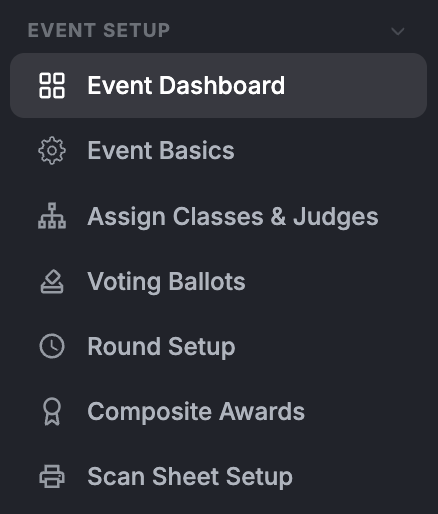Open the Scan Sheet Setup text label
This screenshot has width=438, height=514.
(x=190, y=477)
